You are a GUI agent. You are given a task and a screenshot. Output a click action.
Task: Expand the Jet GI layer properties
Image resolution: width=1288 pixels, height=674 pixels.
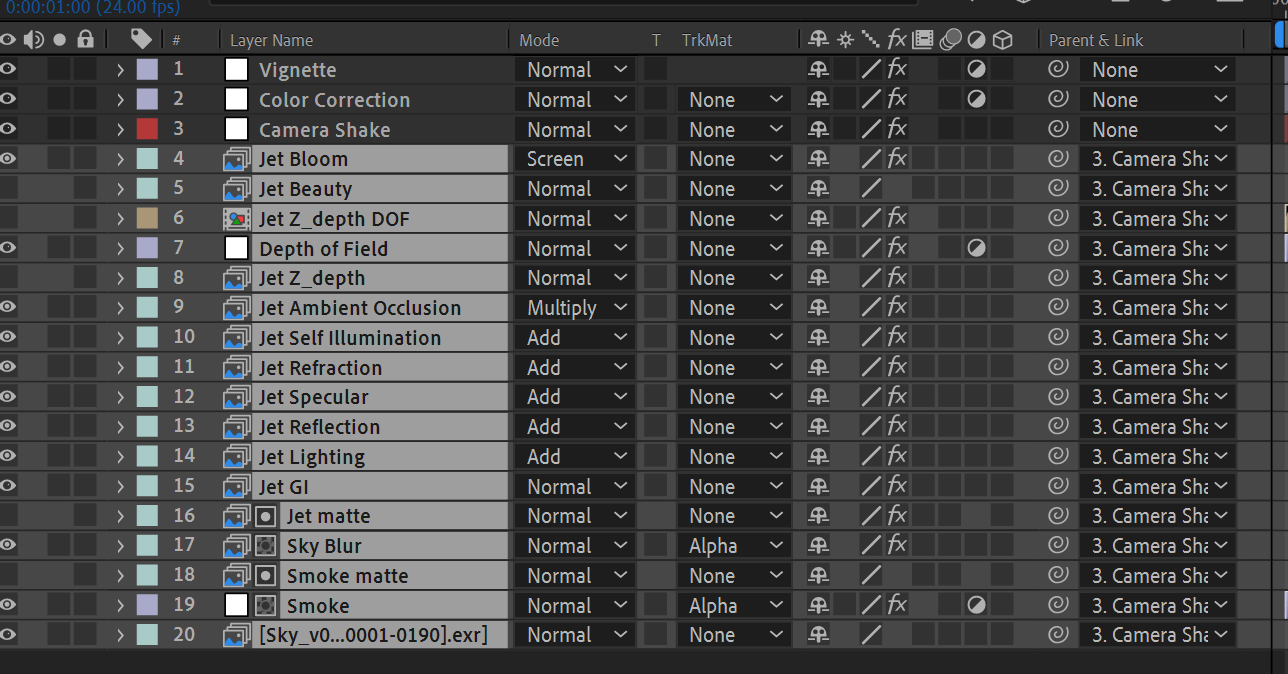click(120, 487)
